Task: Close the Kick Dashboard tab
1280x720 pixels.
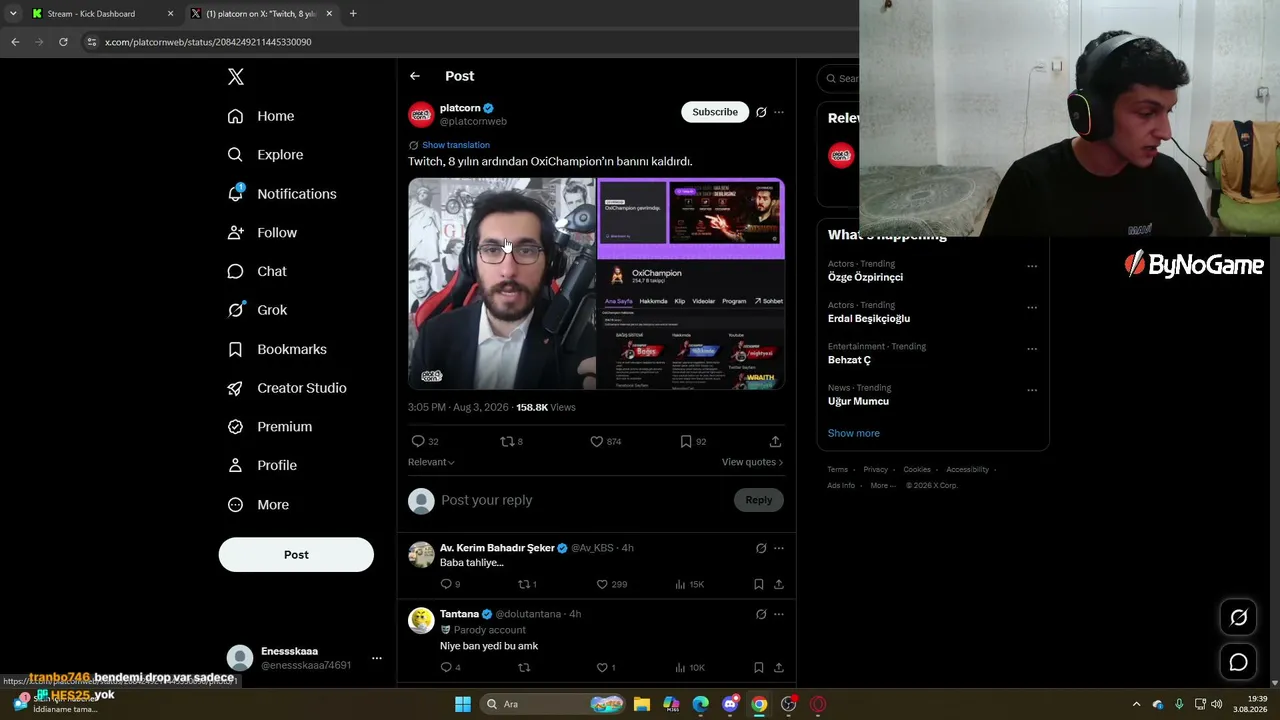Action: (170, 14)
